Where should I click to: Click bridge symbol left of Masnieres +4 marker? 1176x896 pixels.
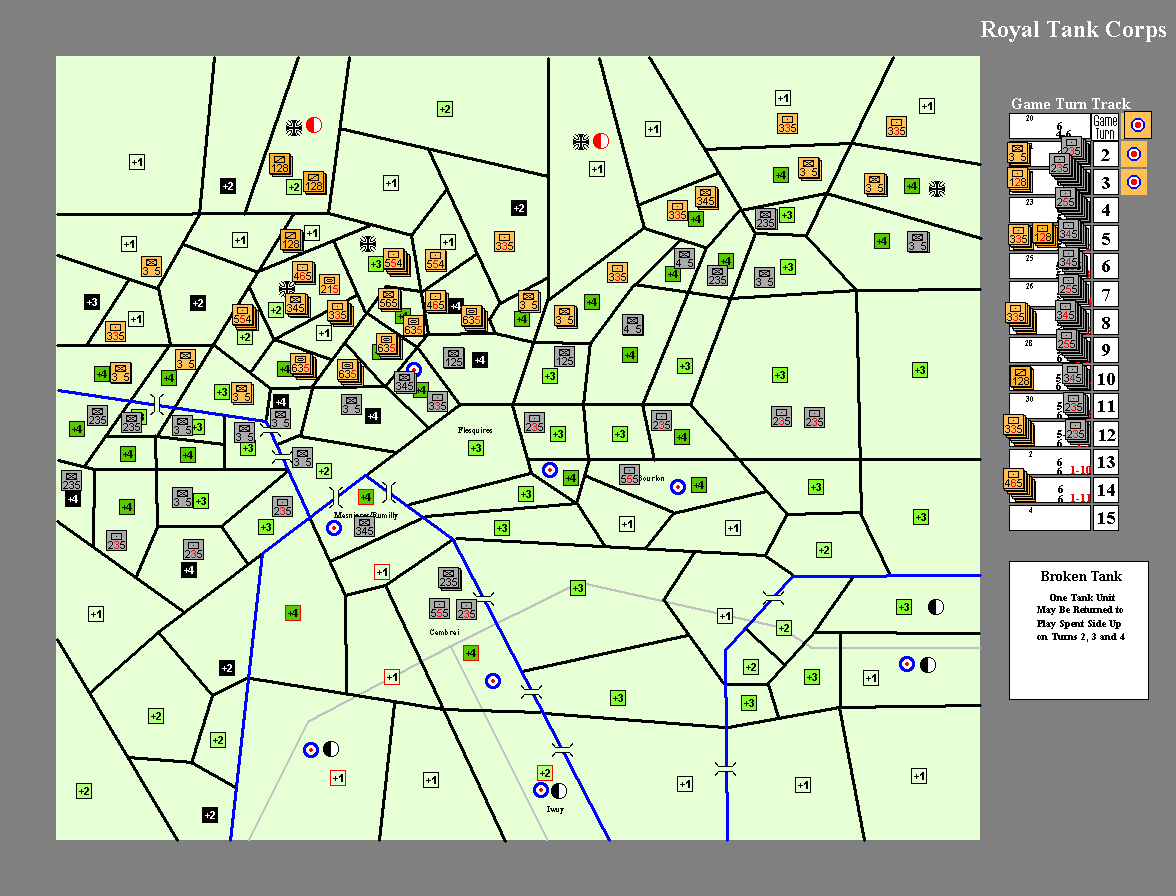[337, 496]
